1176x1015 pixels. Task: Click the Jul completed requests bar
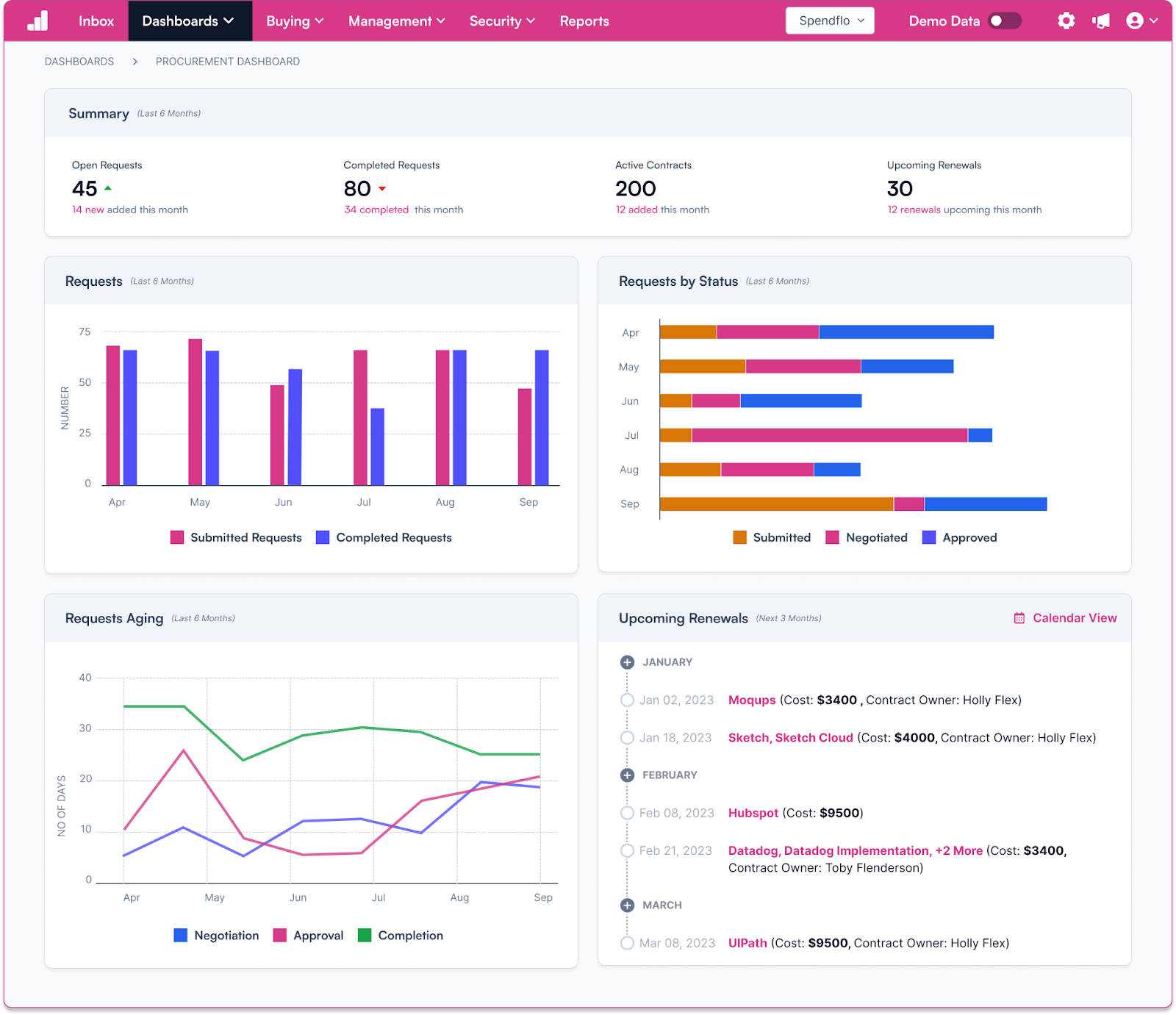click(x=378, y=447)
